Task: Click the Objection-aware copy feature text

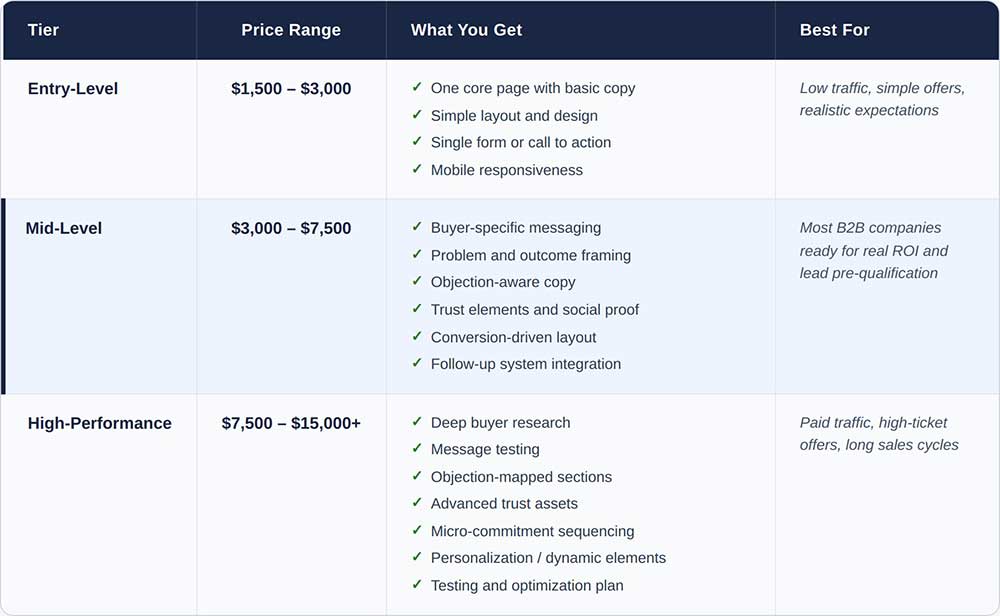Action: (x=503, y=282)
